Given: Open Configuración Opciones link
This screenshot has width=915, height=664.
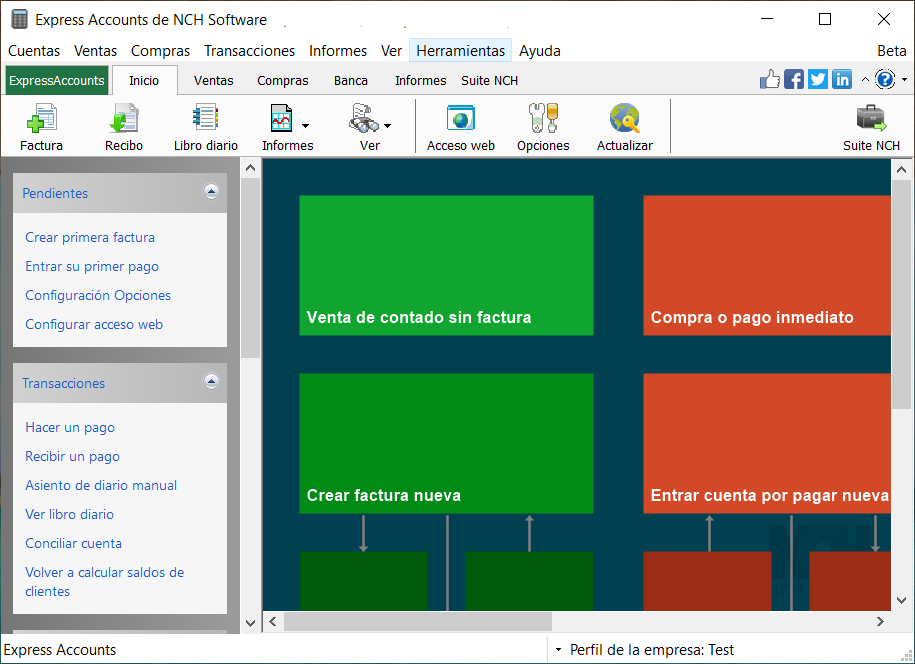Looking at the screenshot, I should [98, 295].
